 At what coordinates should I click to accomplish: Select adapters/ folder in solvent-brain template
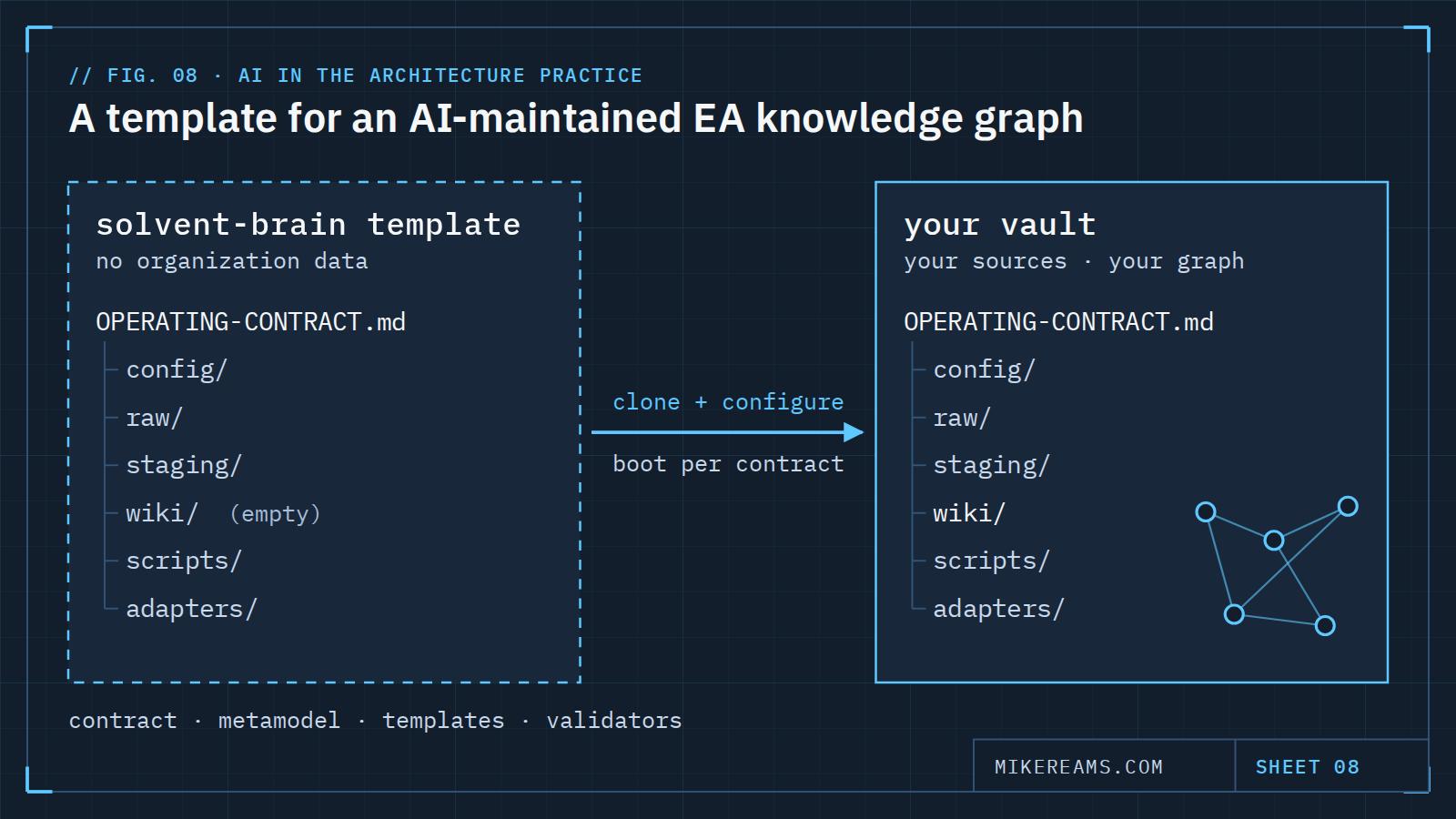tap(191, 609)
